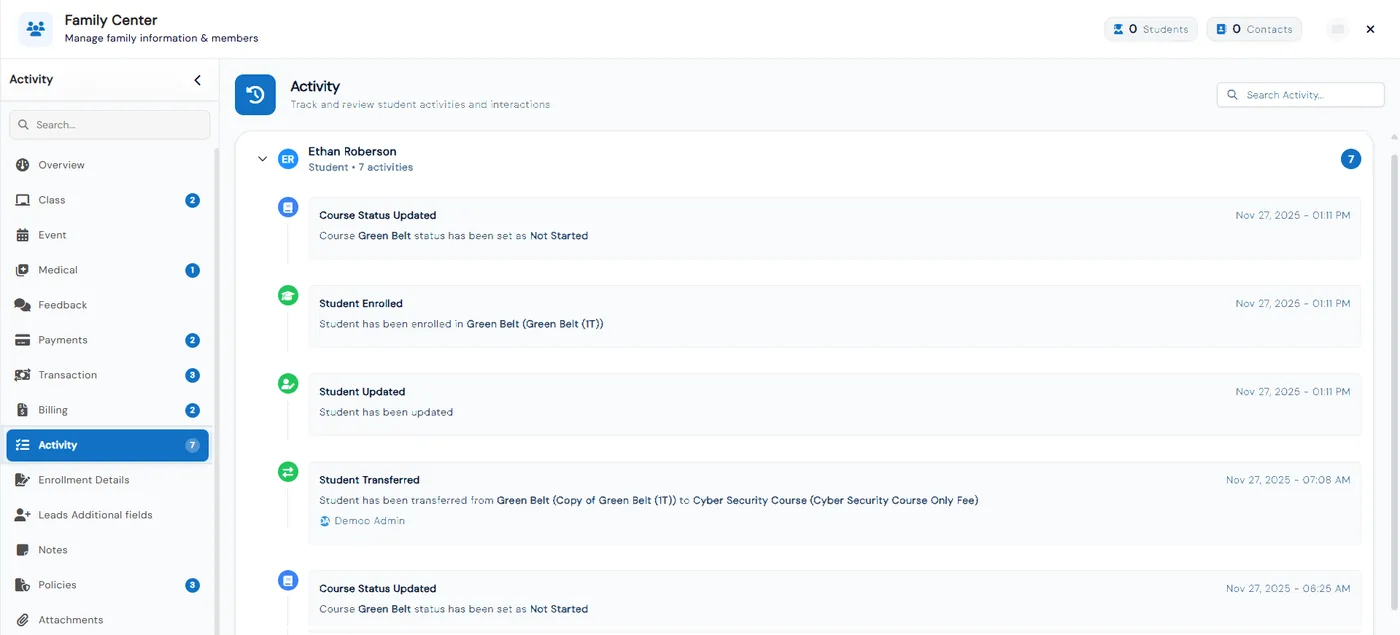Screen dimensions: 1400x635
Task: Click the Demoo Admin avatar icon
Action: pyautogui.click(x=325, y=521)
